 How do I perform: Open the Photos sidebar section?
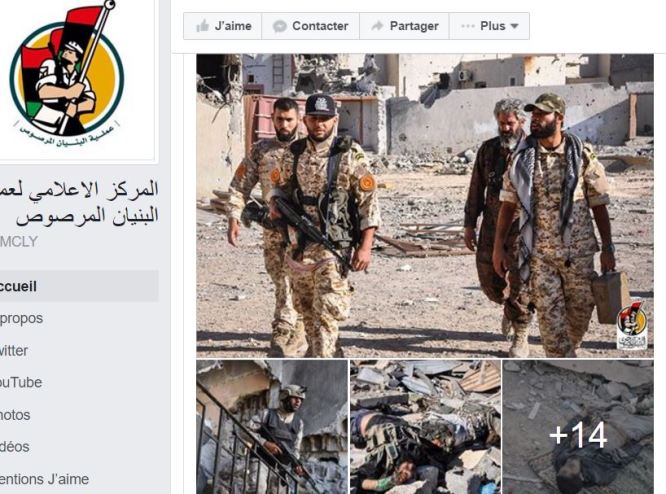[x=15, y=415]
